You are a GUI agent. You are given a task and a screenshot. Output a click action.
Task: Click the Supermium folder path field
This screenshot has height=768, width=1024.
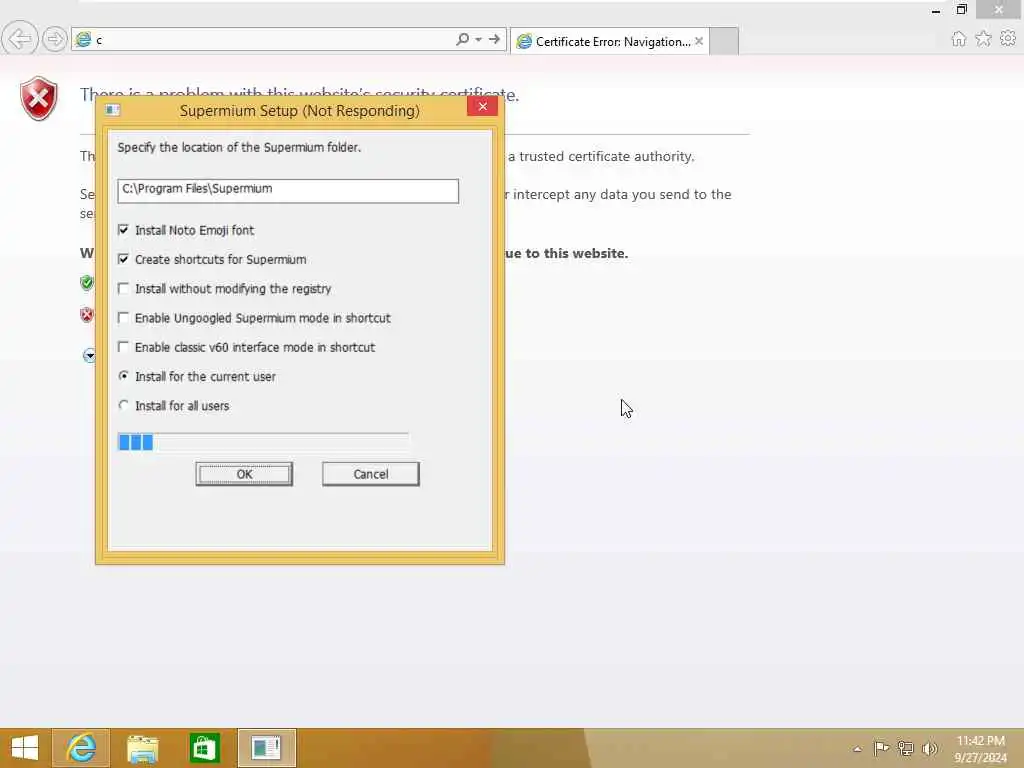coord(288,190)
